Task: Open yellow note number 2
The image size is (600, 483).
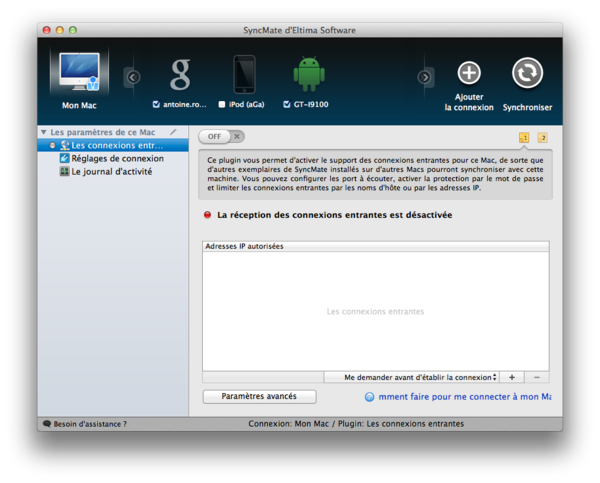Action: coord(543,137)
